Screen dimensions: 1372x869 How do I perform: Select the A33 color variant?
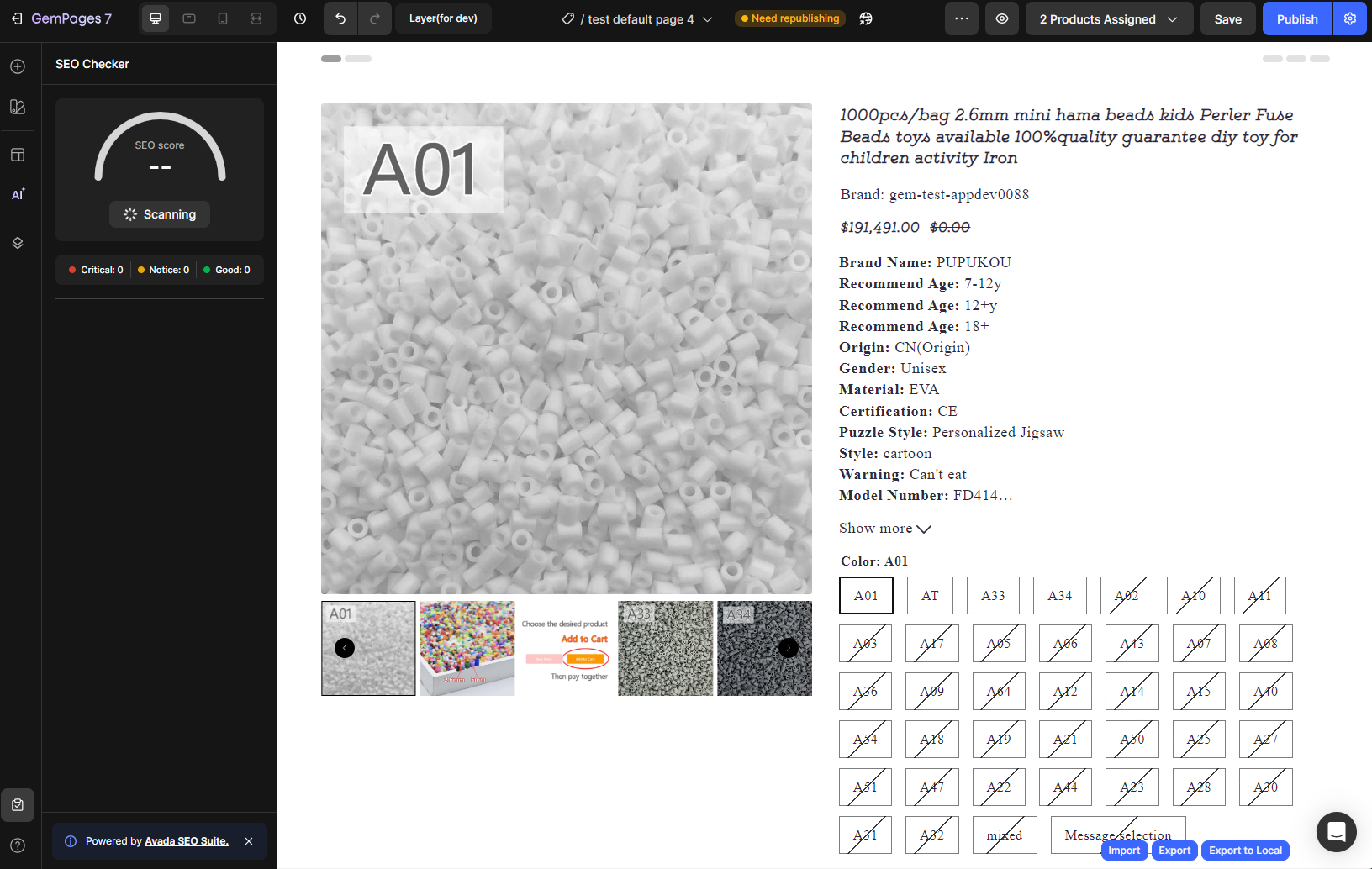[x=993, y=596]
